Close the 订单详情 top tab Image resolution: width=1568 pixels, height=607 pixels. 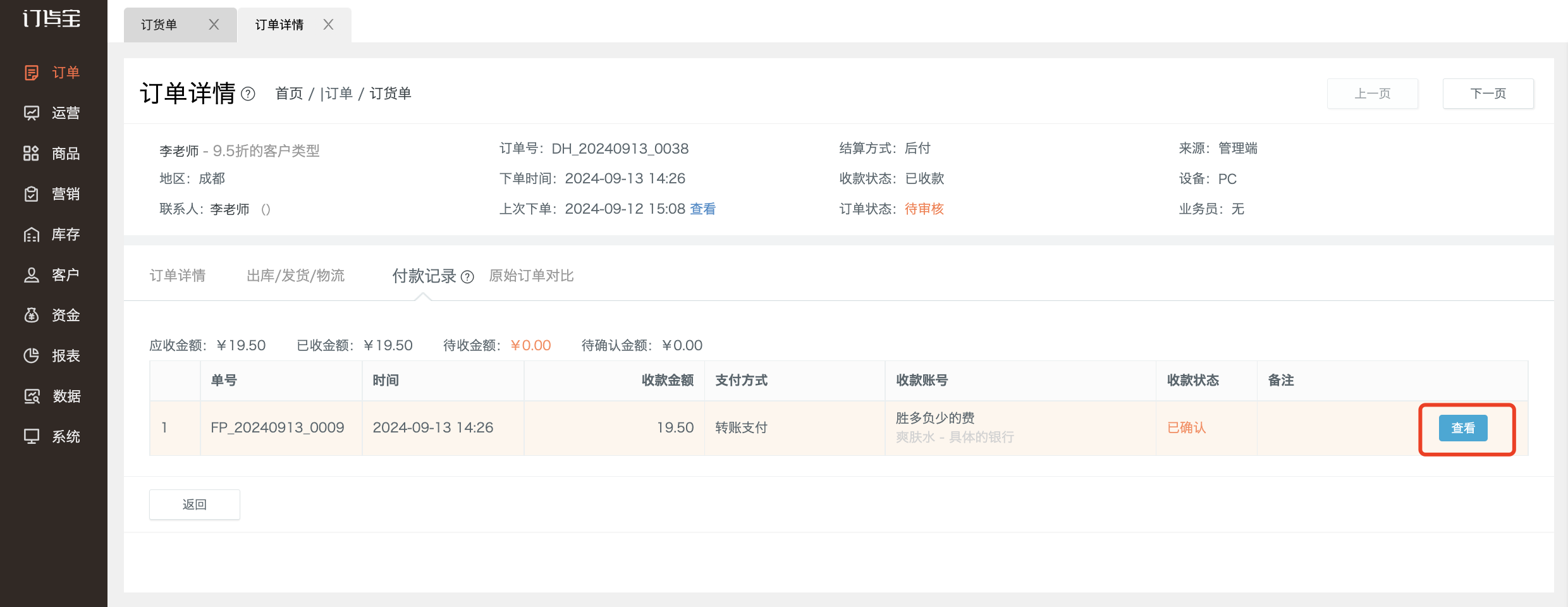(x=328, y=25)
